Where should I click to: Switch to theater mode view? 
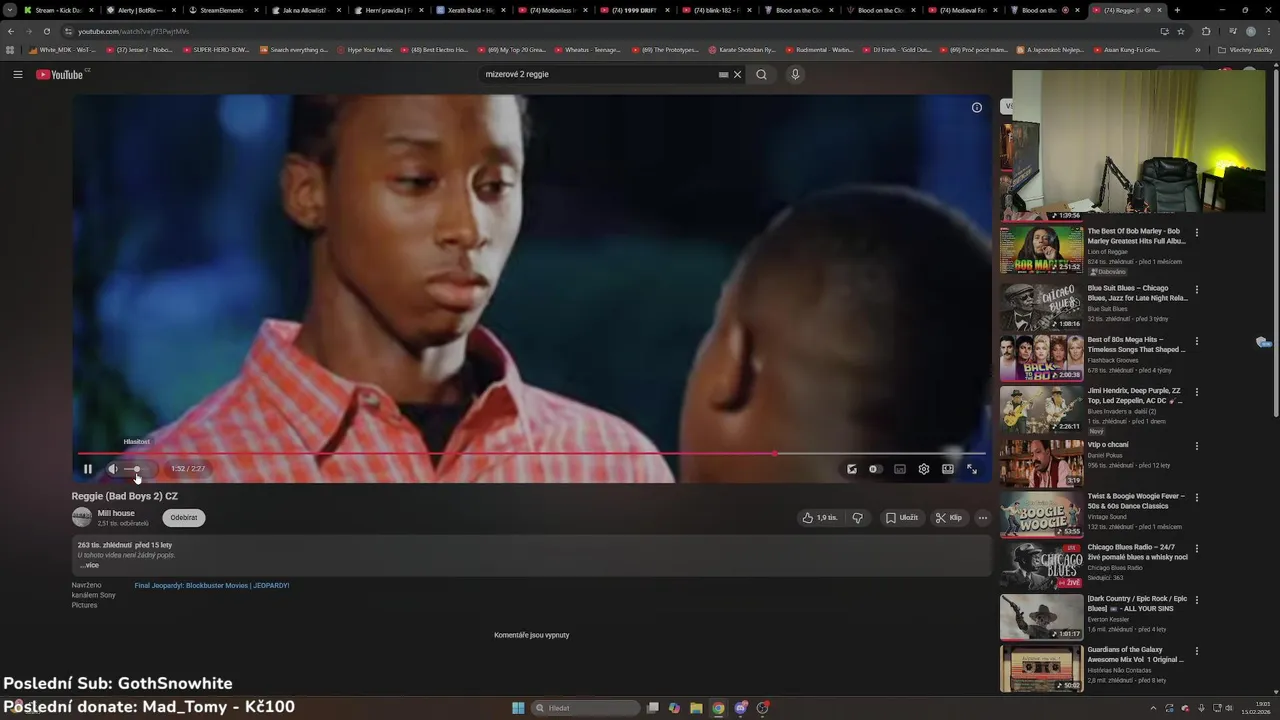948,469
